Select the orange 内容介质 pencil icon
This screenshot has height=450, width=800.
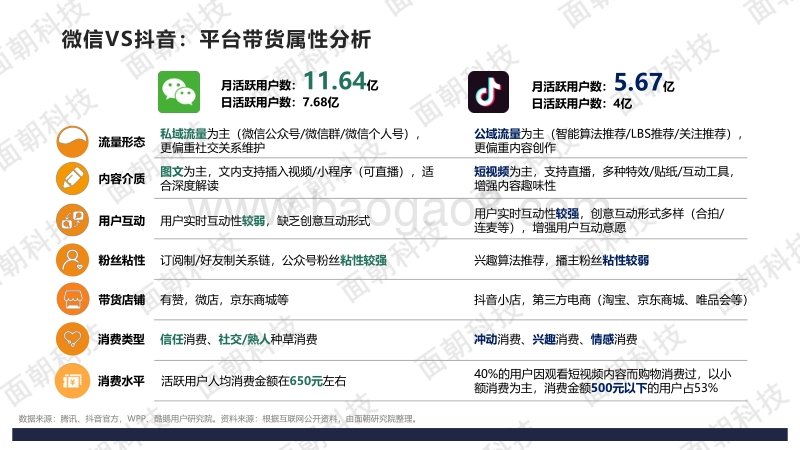point(72,179)
